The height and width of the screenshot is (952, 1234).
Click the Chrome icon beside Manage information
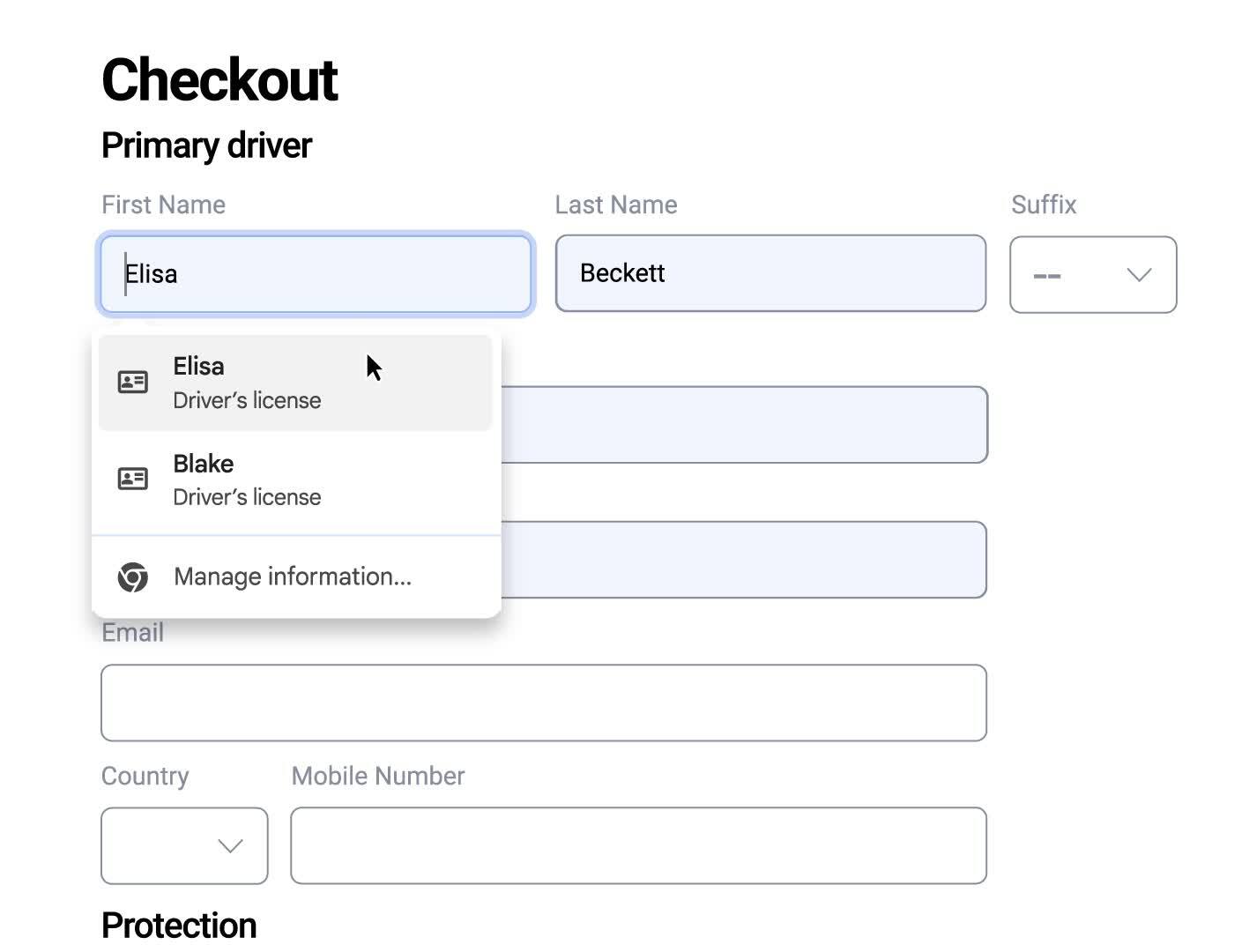click(x=131, y=577)
